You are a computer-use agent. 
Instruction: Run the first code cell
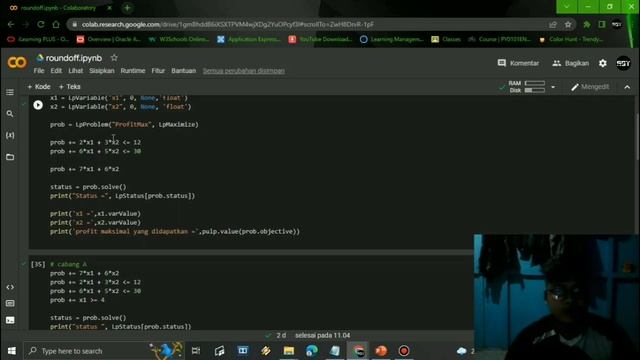[38, 105]
